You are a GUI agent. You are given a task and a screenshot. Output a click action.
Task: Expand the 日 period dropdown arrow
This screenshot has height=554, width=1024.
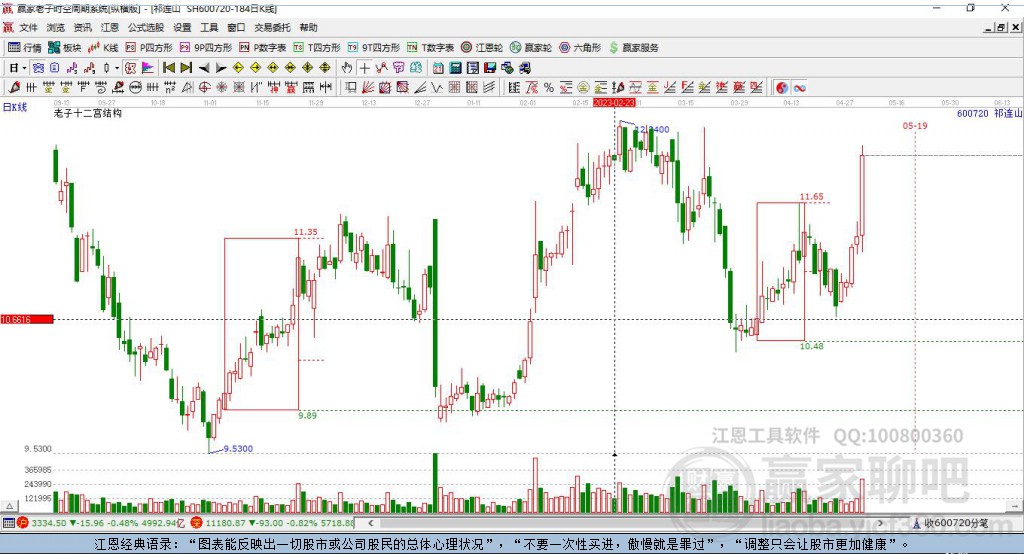pos(24,68)
